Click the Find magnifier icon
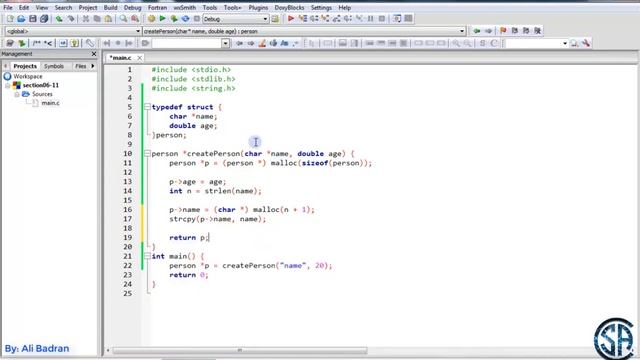 tap(123, 19)
